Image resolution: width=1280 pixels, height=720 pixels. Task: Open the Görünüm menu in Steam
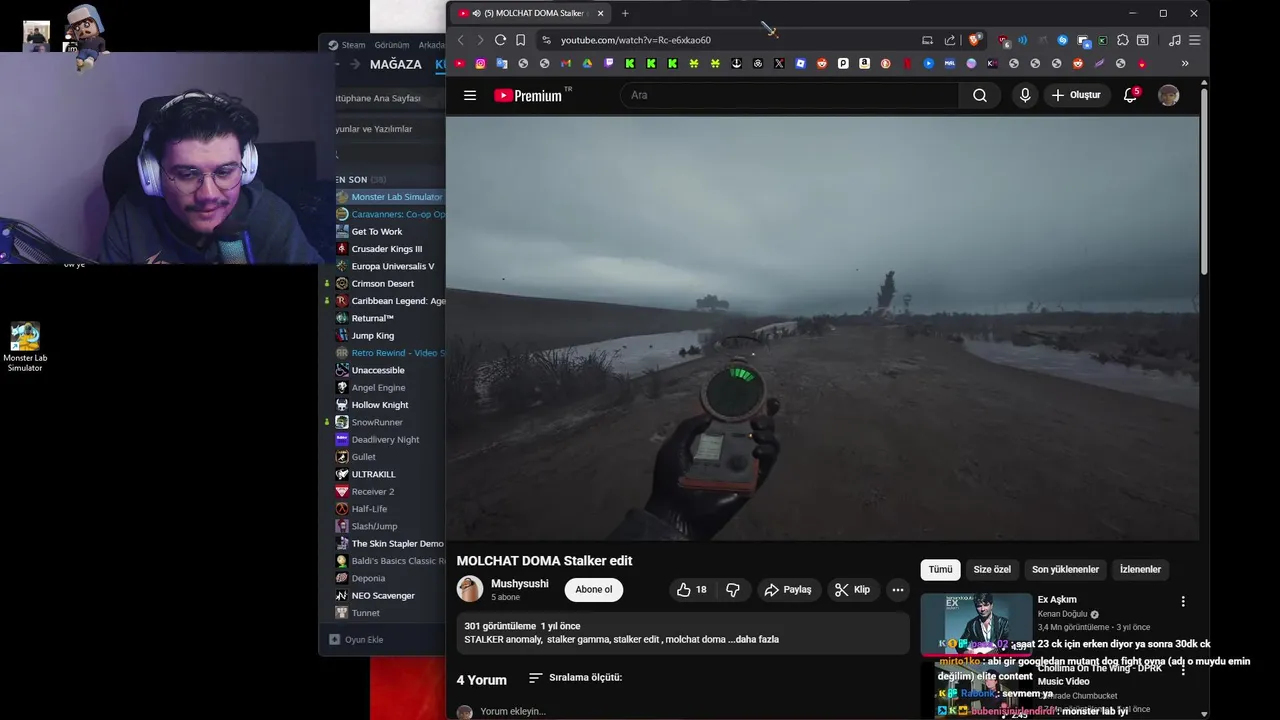click(392, 45)
